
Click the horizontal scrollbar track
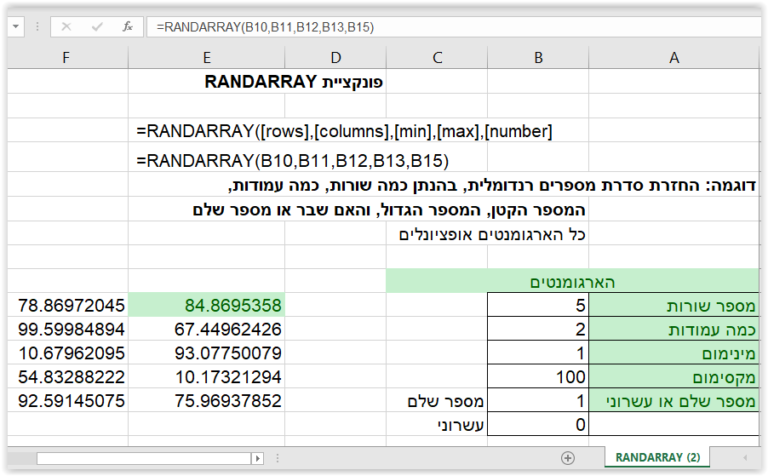tap(144, 458)
